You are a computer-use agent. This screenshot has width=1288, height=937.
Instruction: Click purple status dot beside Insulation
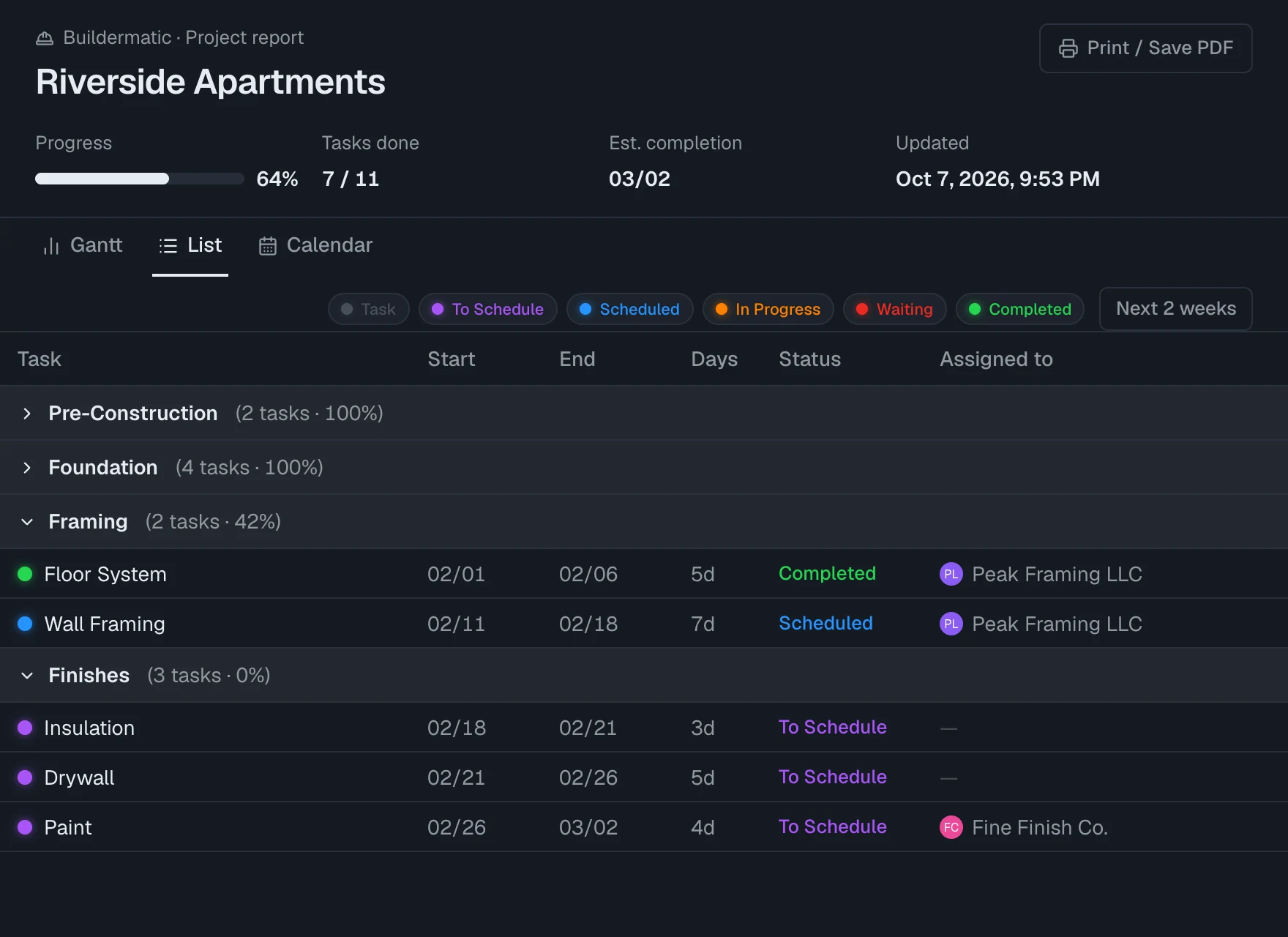point(25,728)
